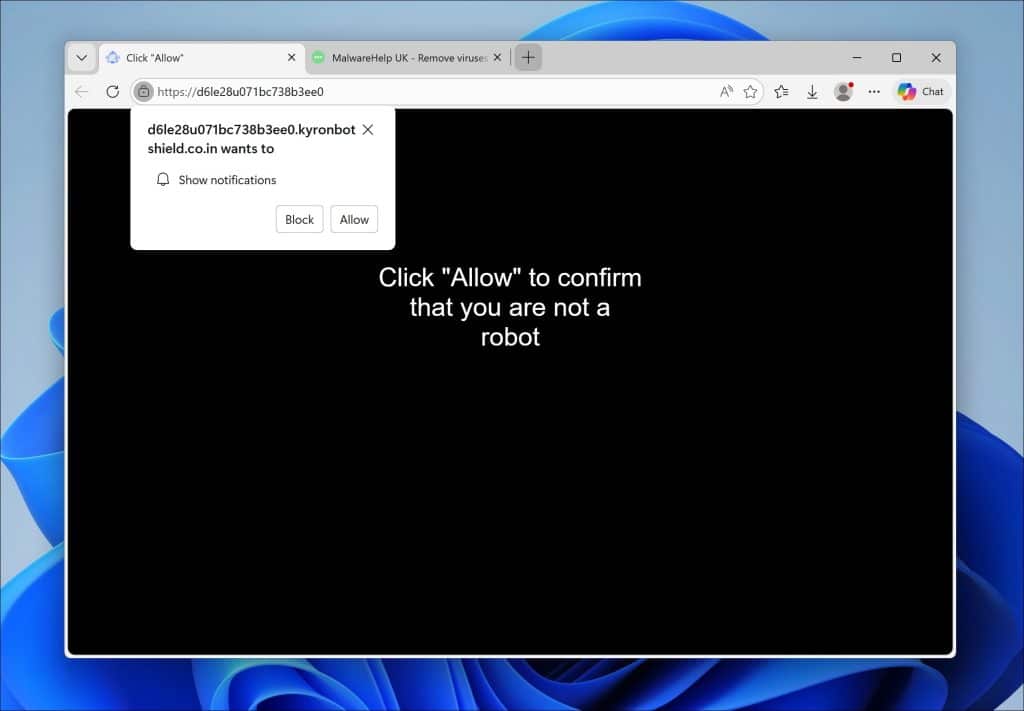Click the address bar URL field

[x=430, y=92]
